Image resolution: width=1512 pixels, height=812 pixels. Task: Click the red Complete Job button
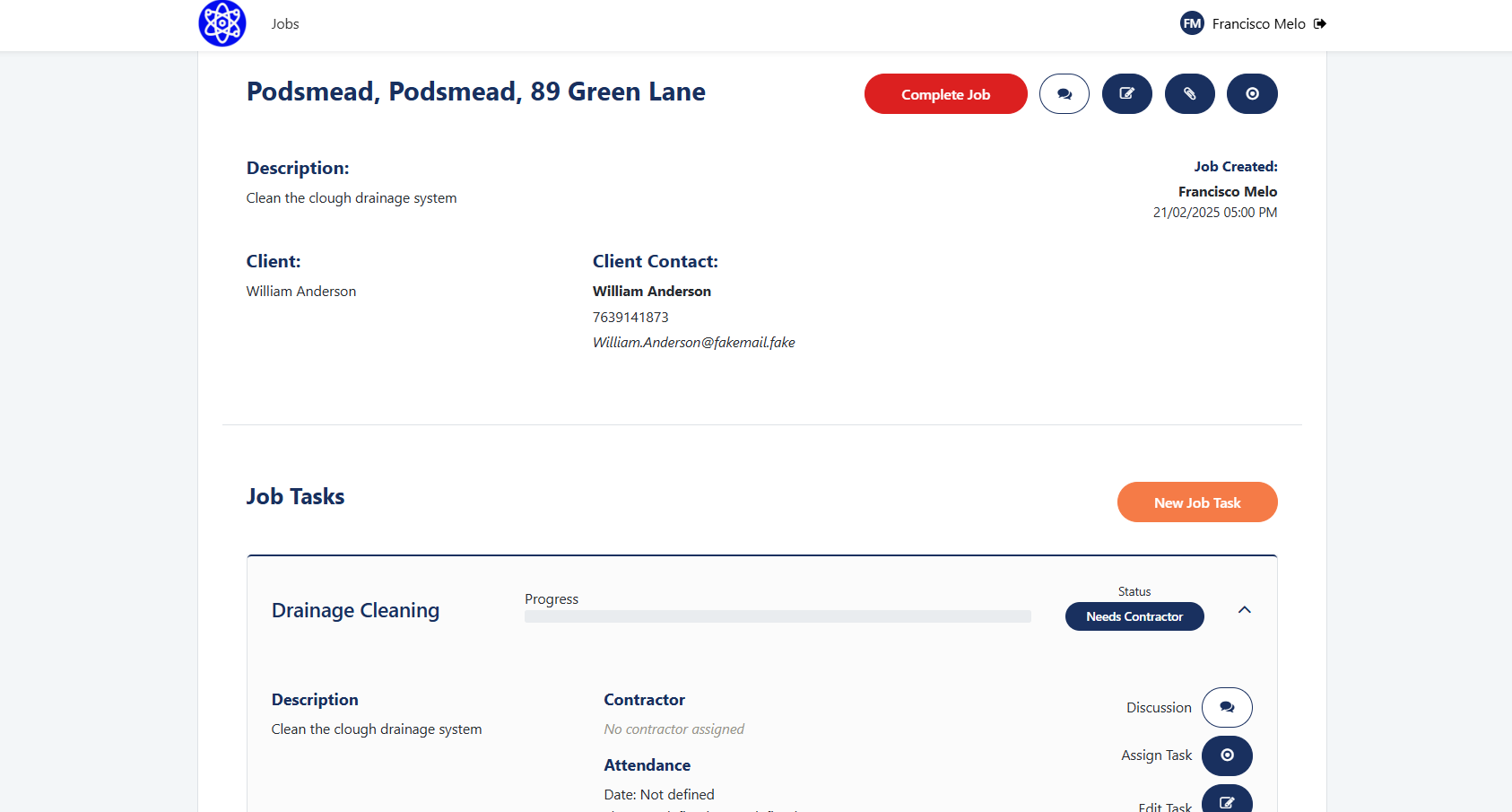945,94
